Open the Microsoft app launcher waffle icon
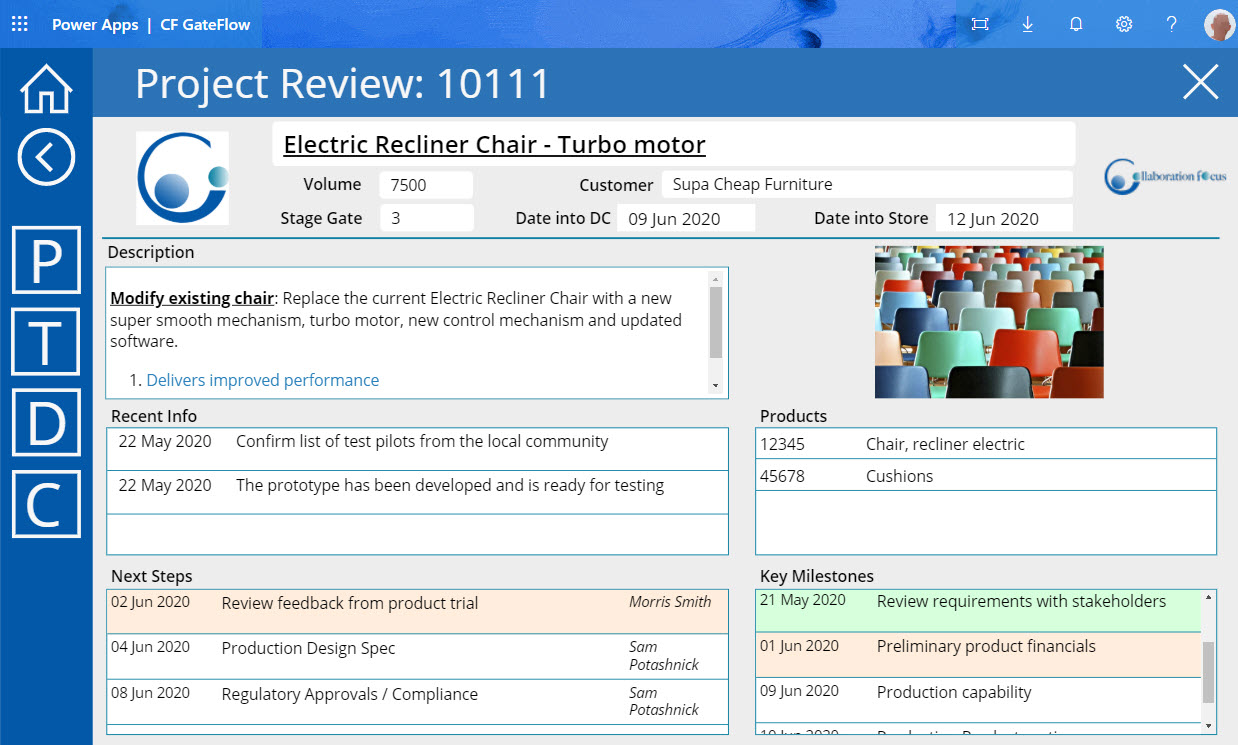1238x745 pixels. pyautogui.click(x=19, y=24)
